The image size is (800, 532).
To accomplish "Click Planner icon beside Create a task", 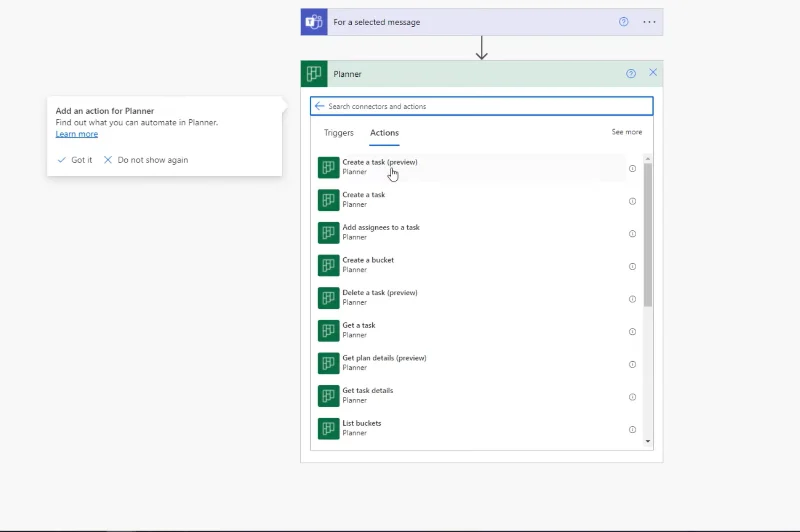I will pyautogui.click(x=329, y=200).
